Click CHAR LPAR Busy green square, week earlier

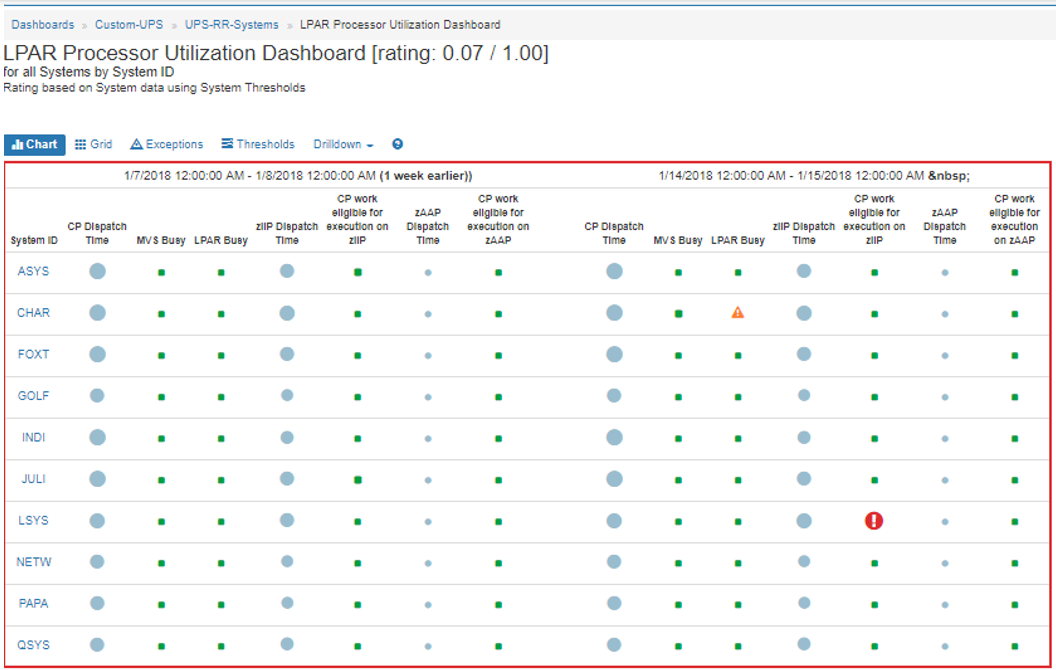(x=221, y=314)
